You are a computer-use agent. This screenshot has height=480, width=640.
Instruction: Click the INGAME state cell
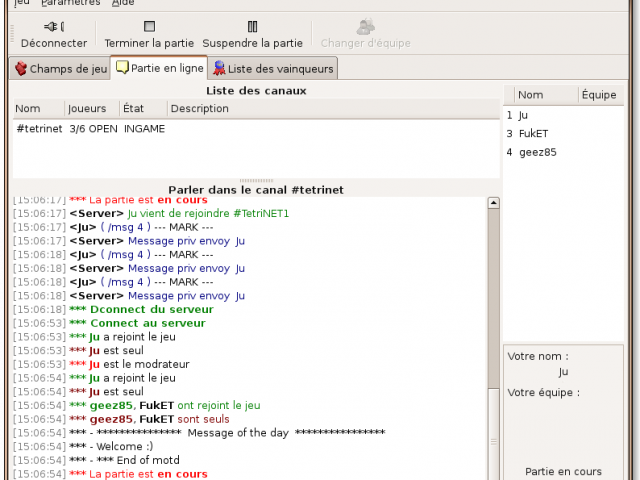(144, 129)
